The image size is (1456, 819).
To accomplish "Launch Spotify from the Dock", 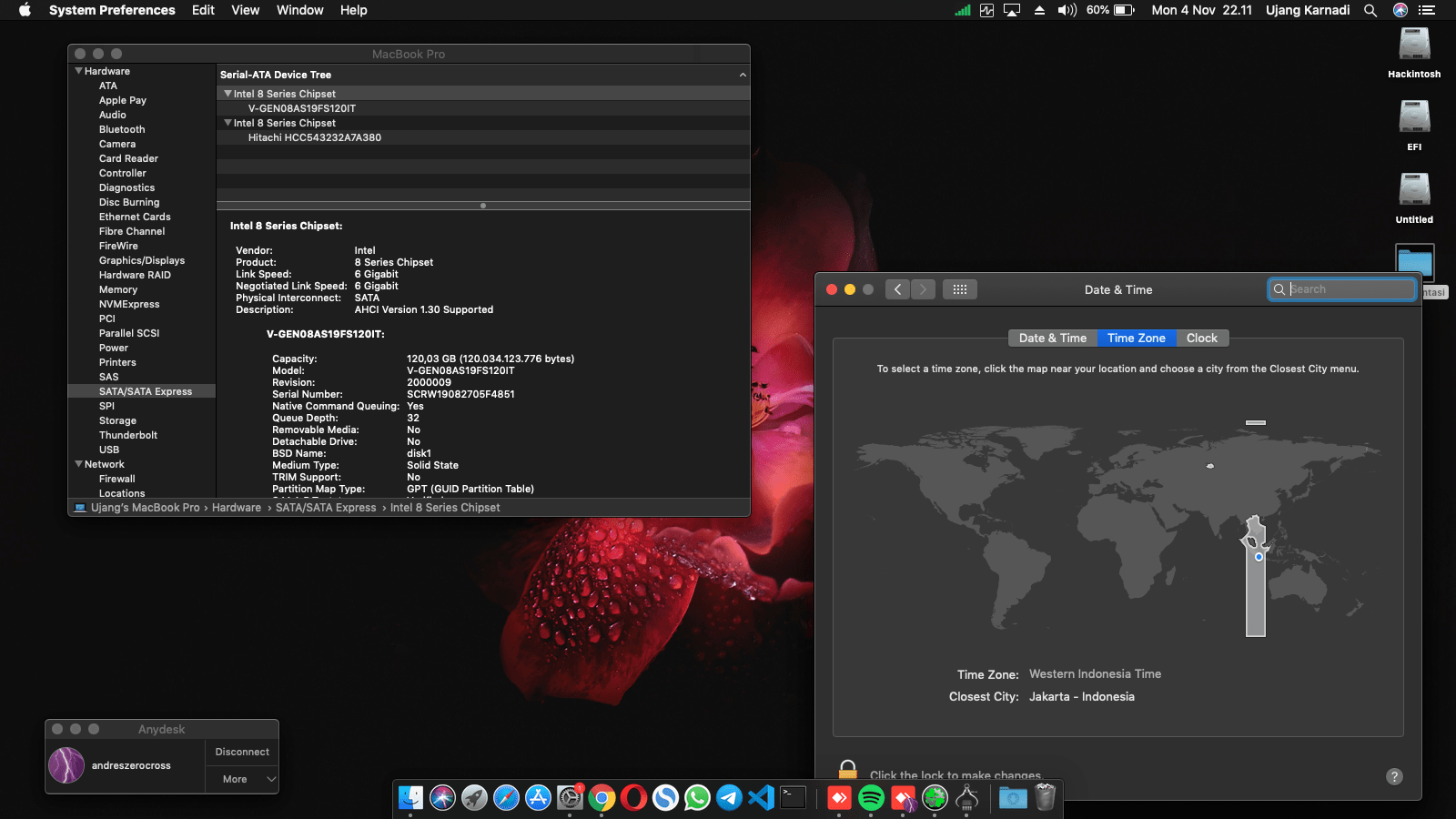I will pyautogui.click(x=869, y=798).
